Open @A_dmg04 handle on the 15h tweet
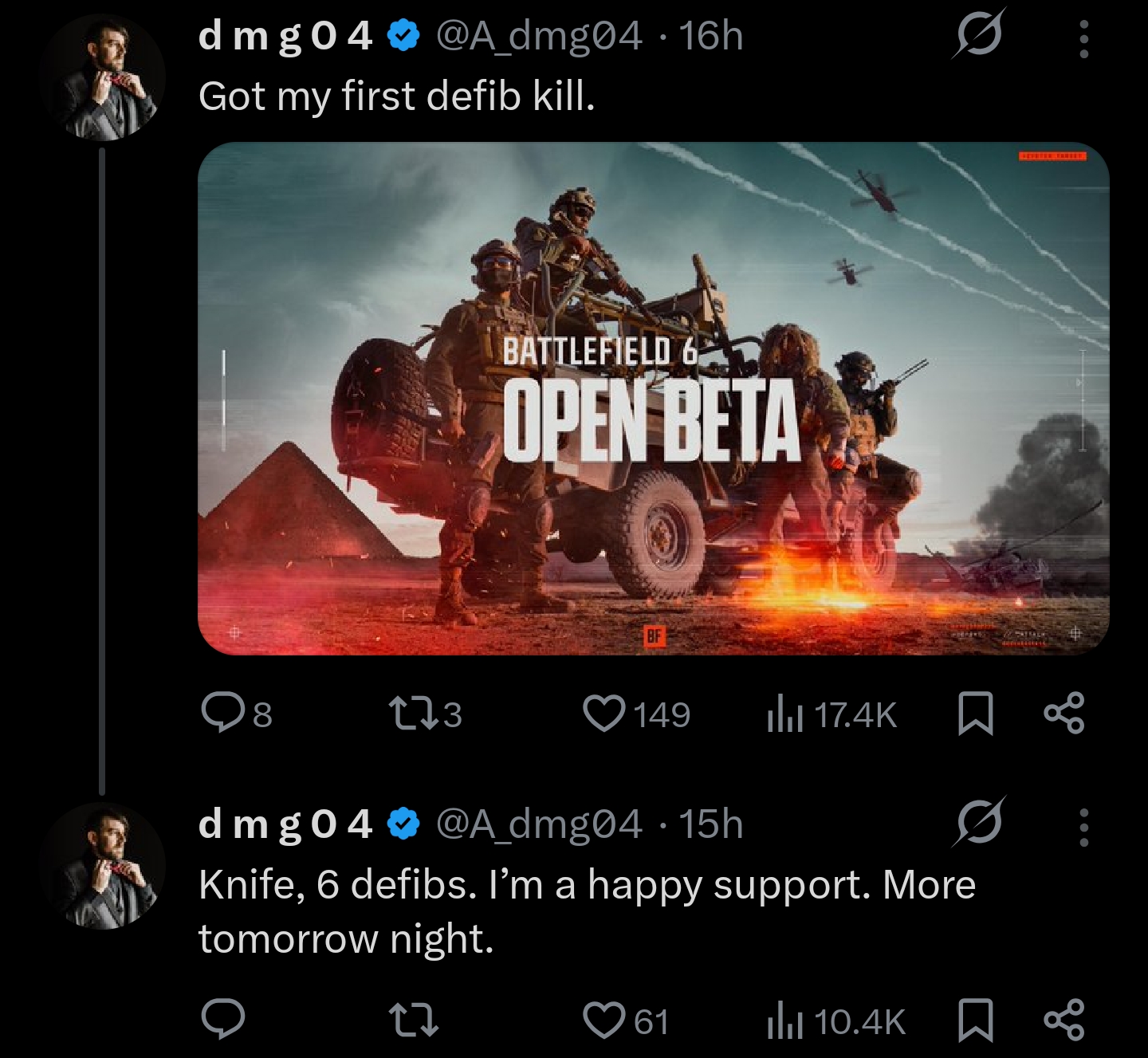This screenshot has height=1058, width=1148. pyautogui.click(x=538, y=824)
